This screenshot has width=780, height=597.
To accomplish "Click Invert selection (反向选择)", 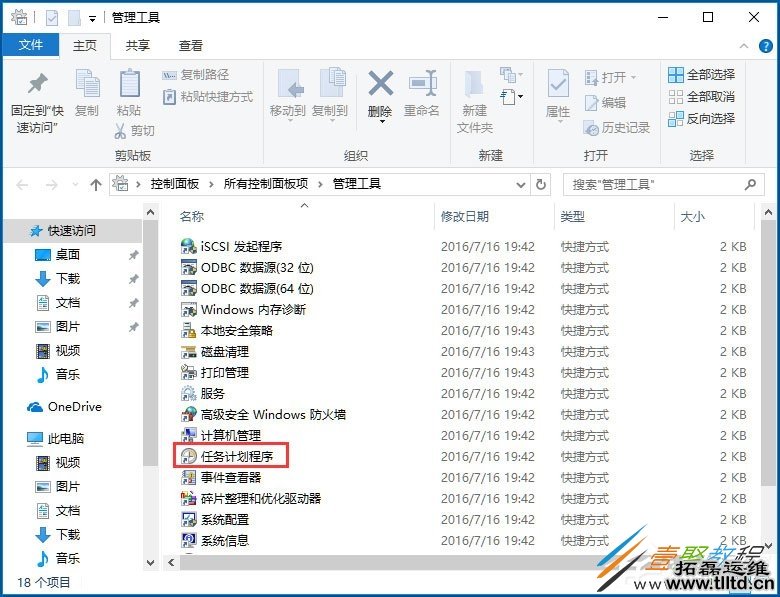I will (x=701, y=119).
